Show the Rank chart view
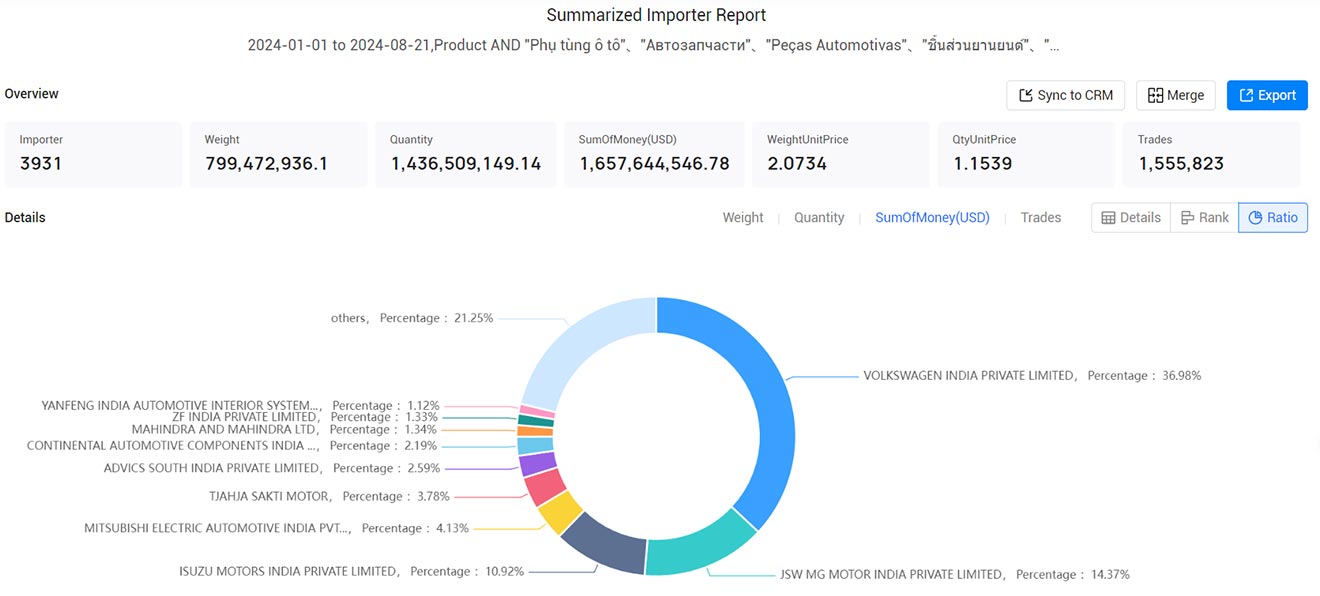The height and width of the screenshot is (596, 1320). [x=1204, y=217]
